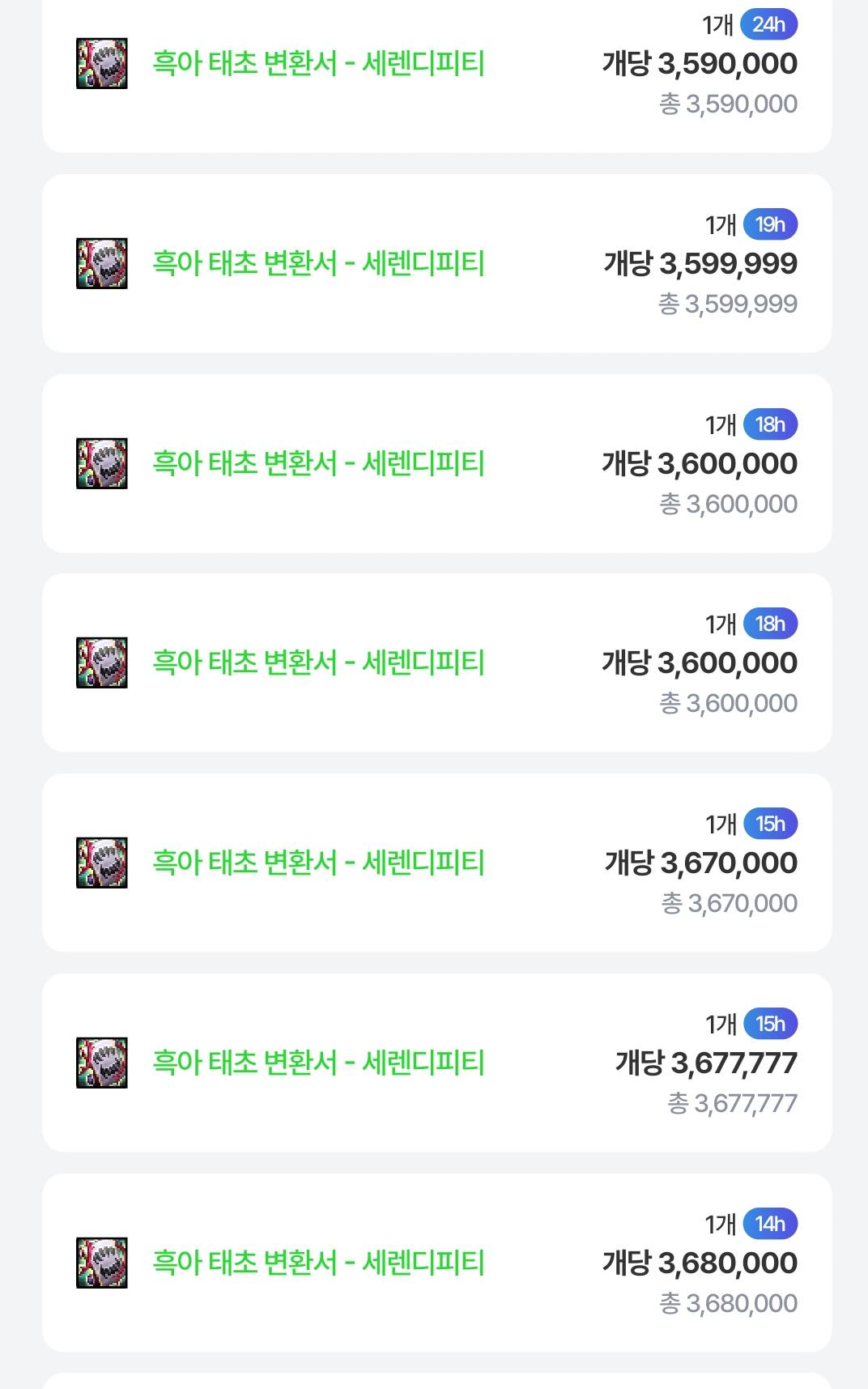The height and width of the screenshot is (1389, 868).
Task: Click the 14h time badge
Action: [x=771, y=1224]
